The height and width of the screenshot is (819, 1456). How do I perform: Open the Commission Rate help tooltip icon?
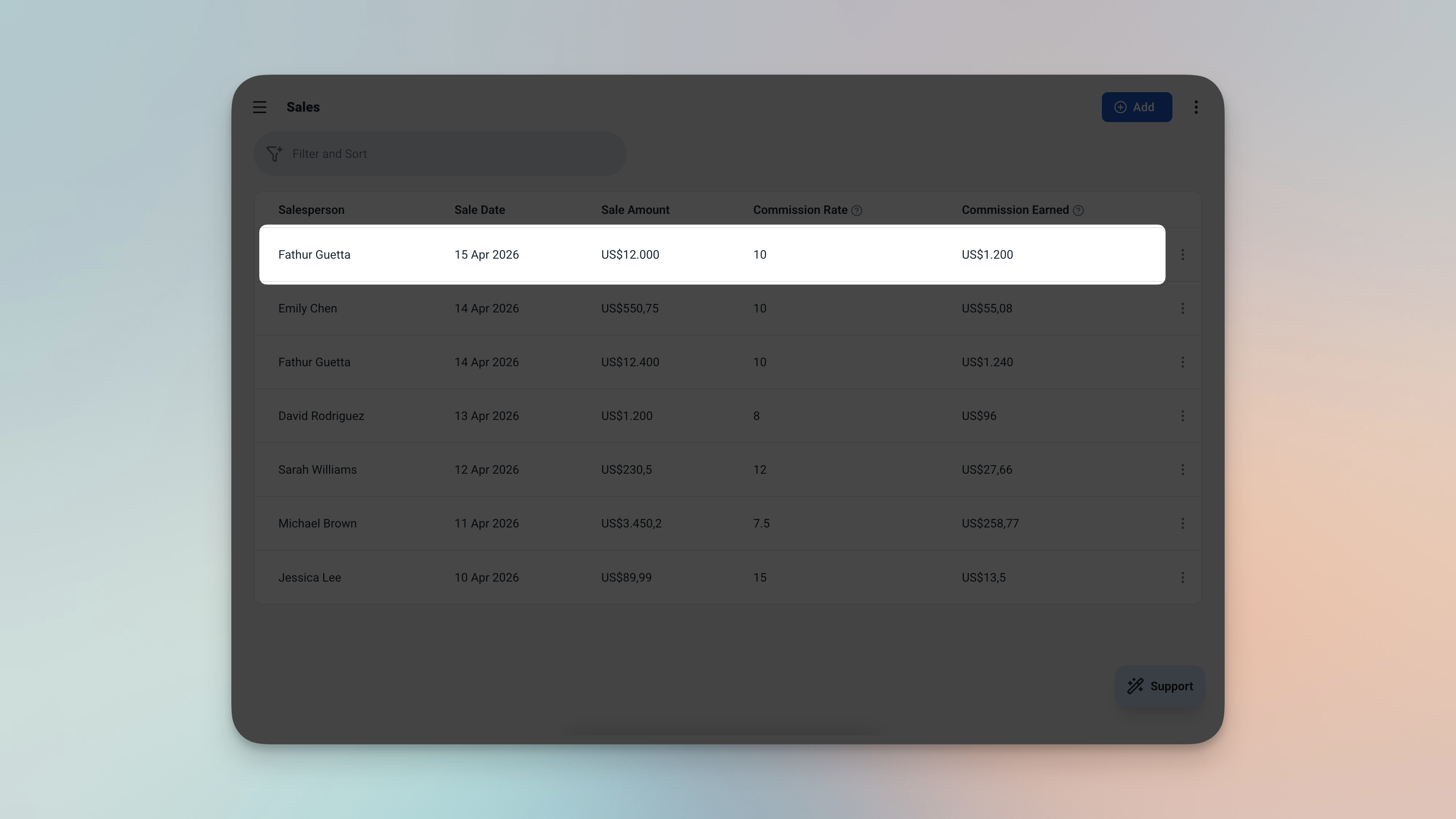point(857,210)
